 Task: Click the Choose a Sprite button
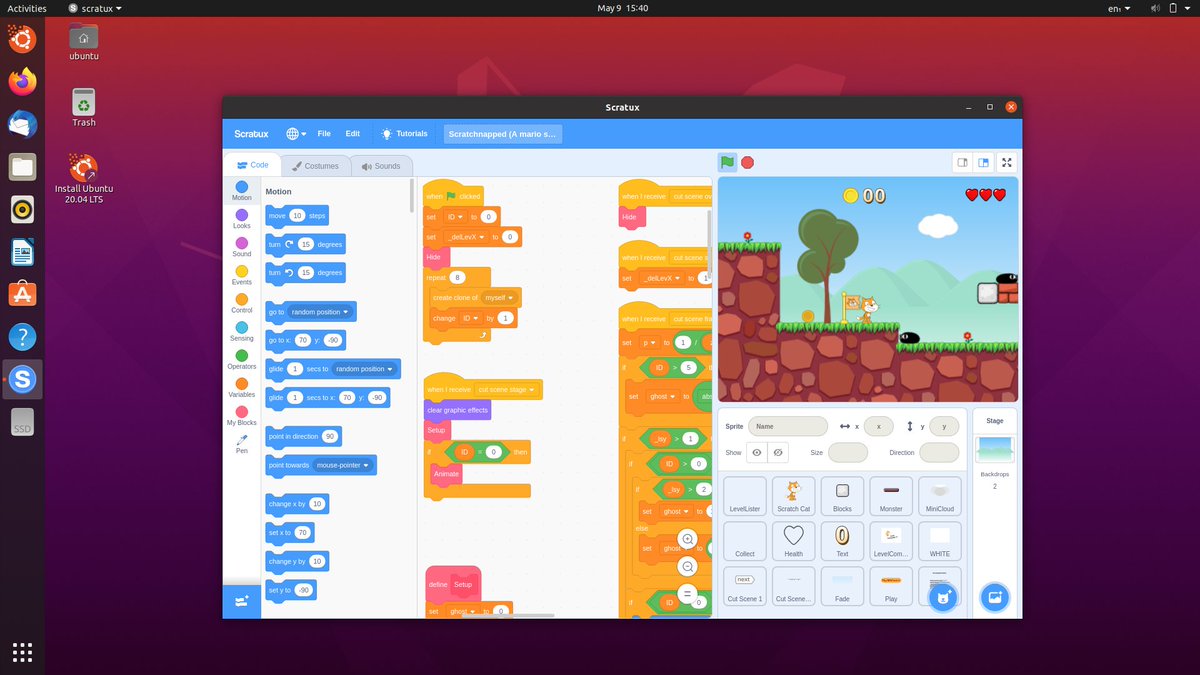click(x=943, y=597)
